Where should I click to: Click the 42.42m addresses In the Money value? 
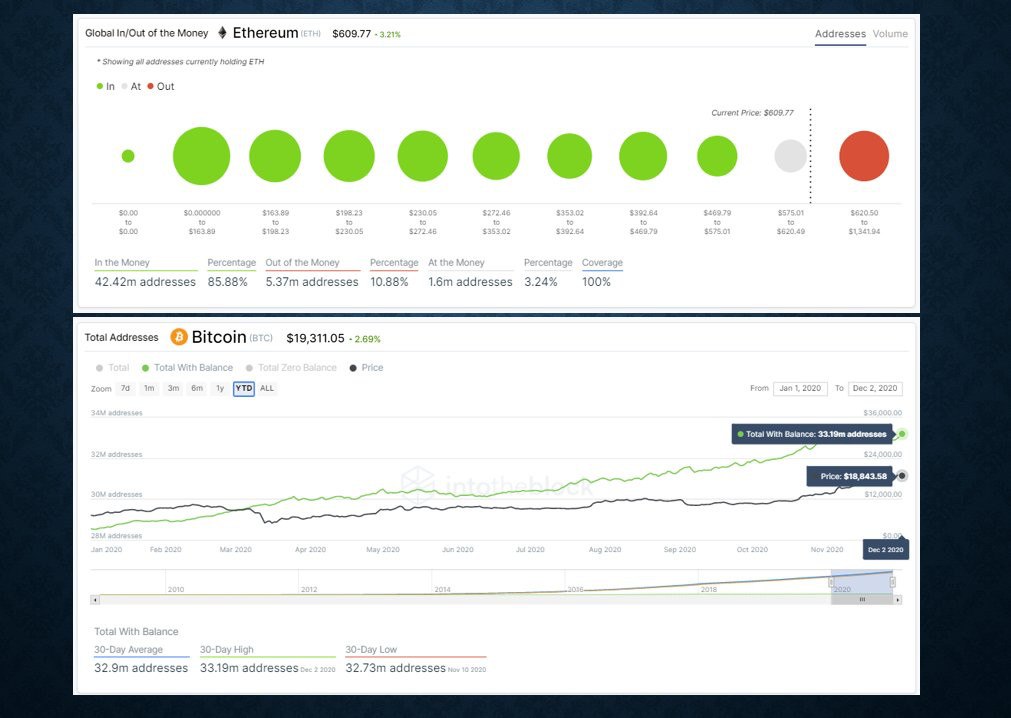(145, 282)
